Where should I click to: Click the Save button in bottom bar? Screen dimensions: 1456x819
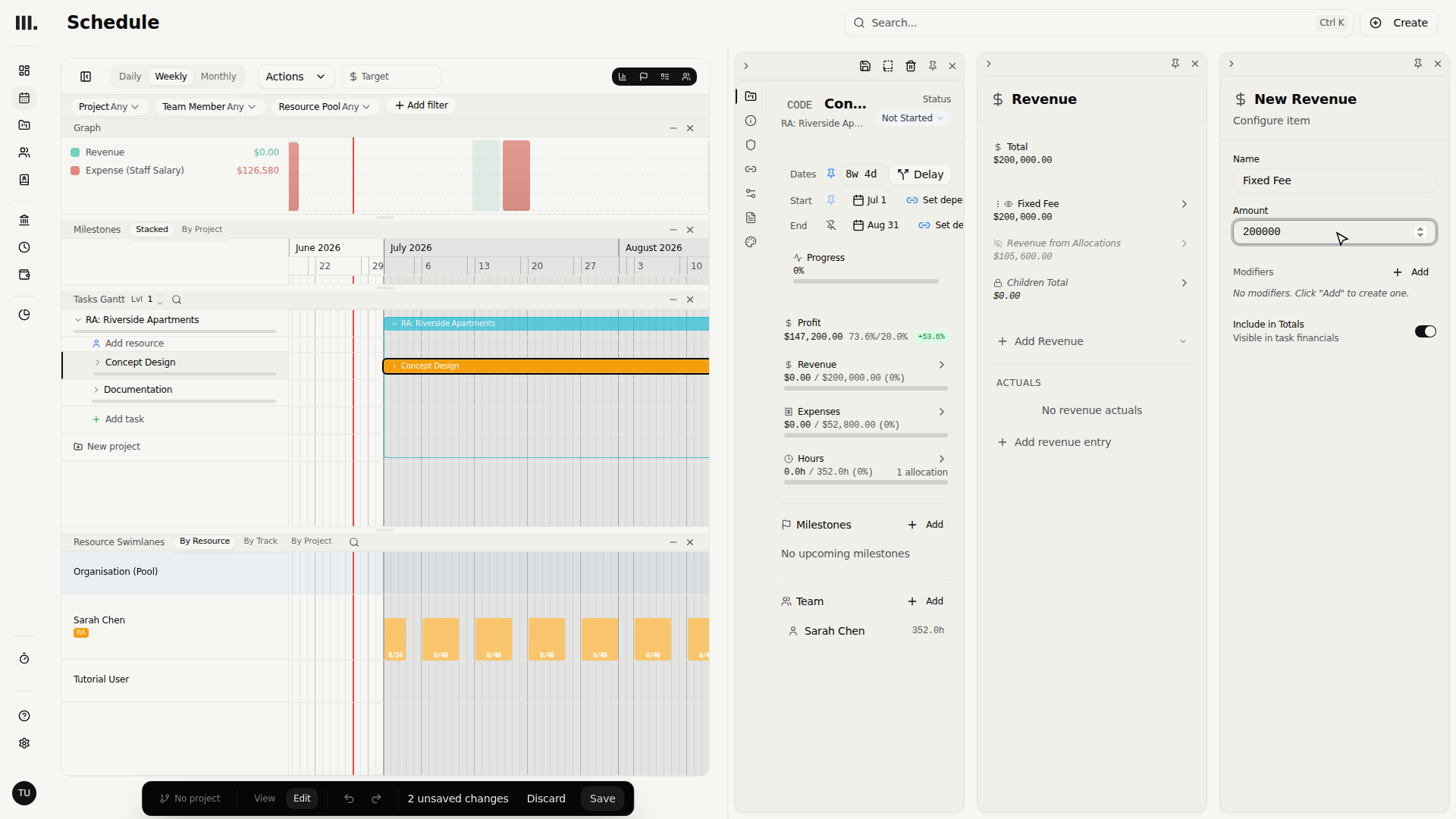[x=603, y=799]
